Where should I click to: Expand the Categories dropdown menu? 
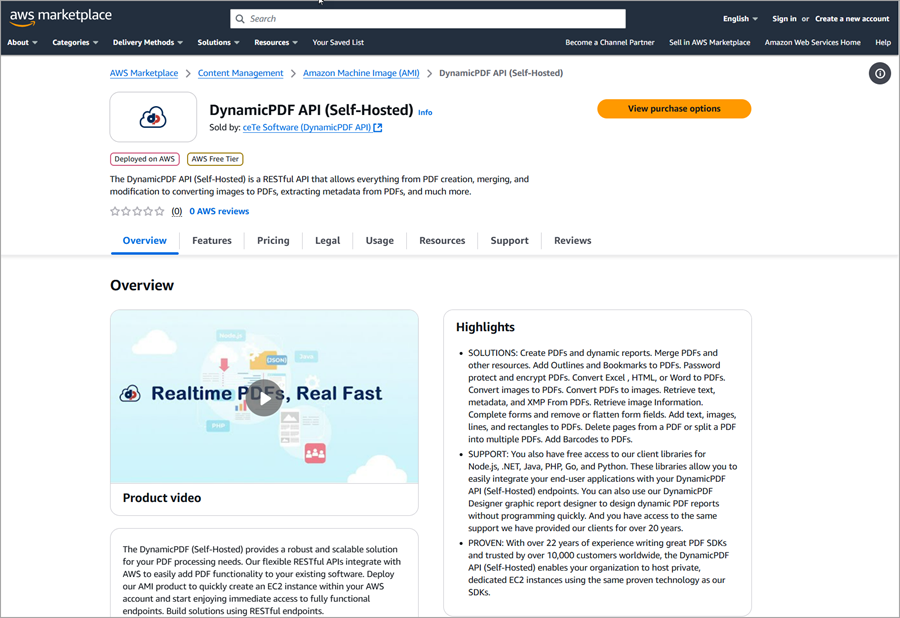[x=75, y=42]
